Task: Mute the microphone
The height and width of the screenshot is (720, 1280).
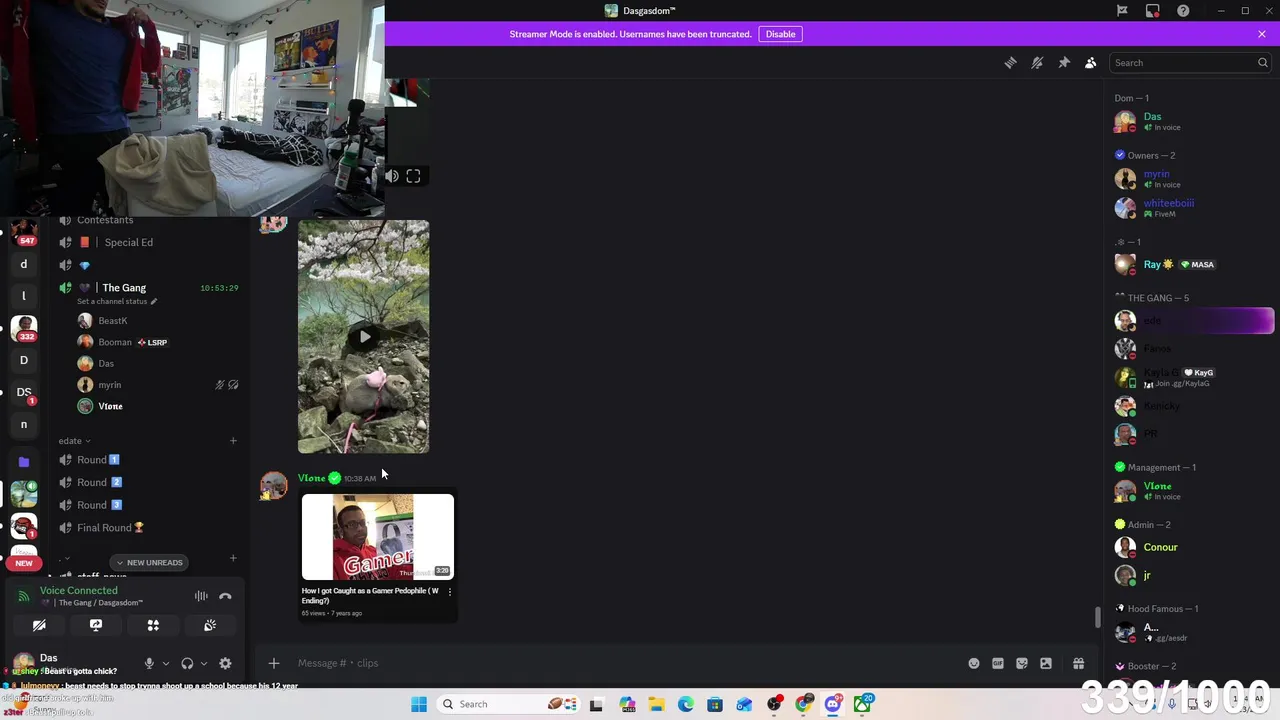Action: tap(149, 663)
